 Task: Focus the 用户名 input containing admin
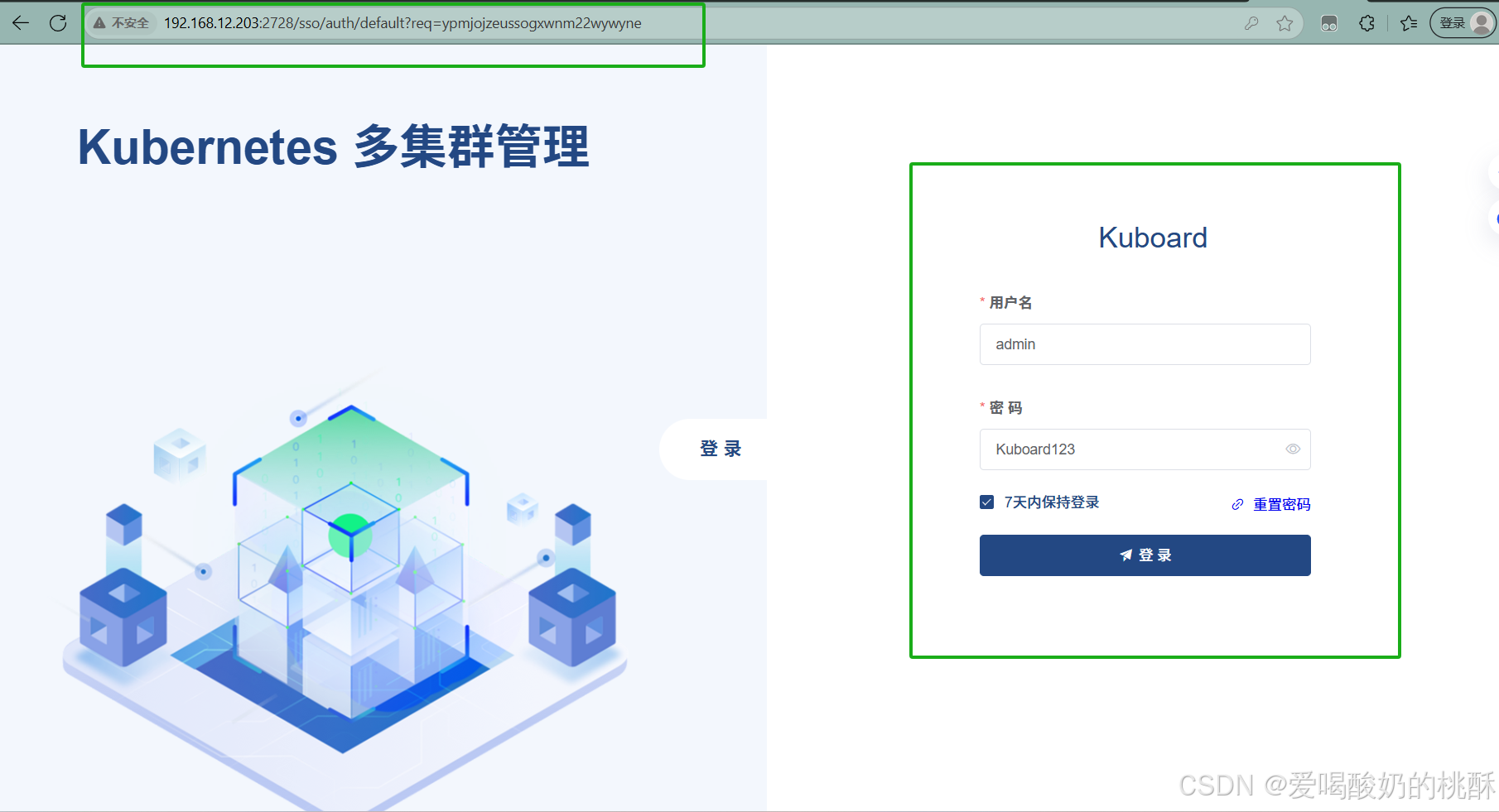(x=1145, y=344)
